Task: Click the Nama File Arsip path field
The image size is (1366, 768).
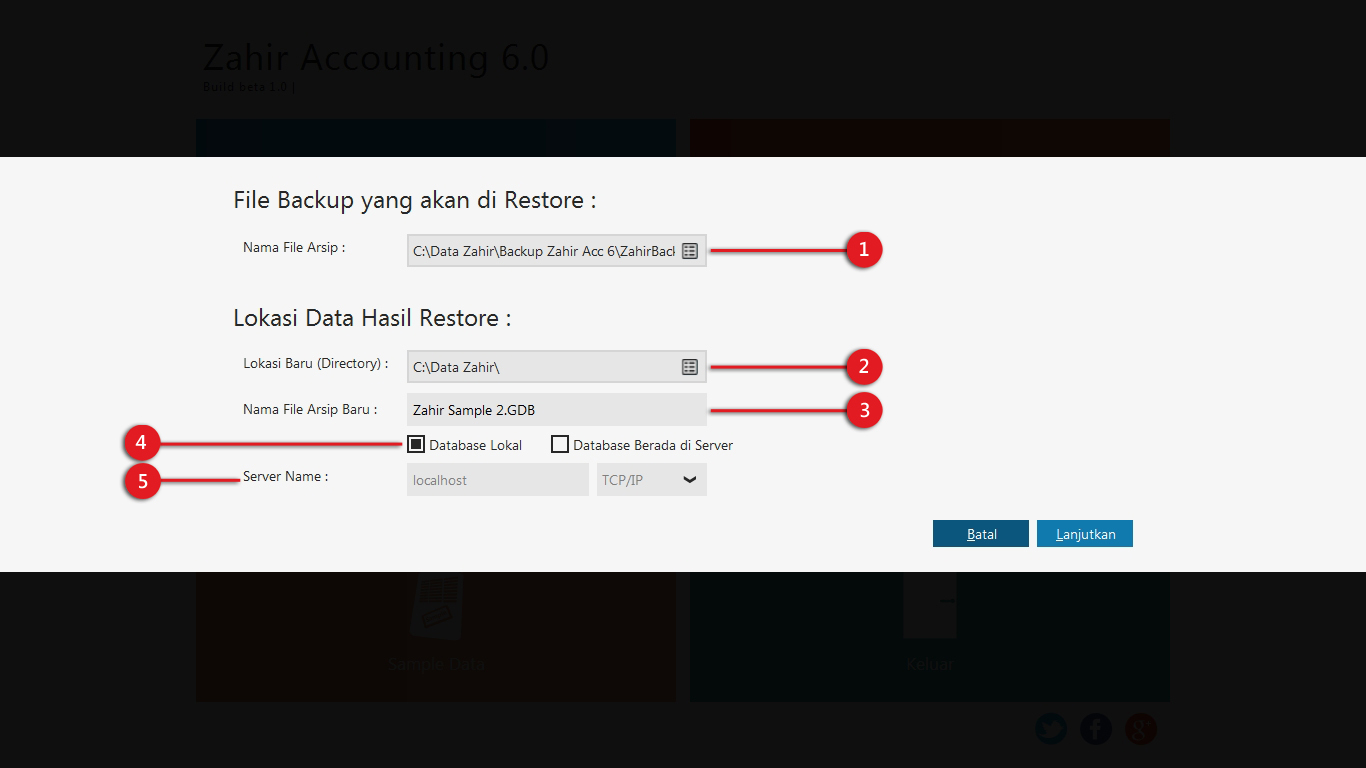Action: 557,251
